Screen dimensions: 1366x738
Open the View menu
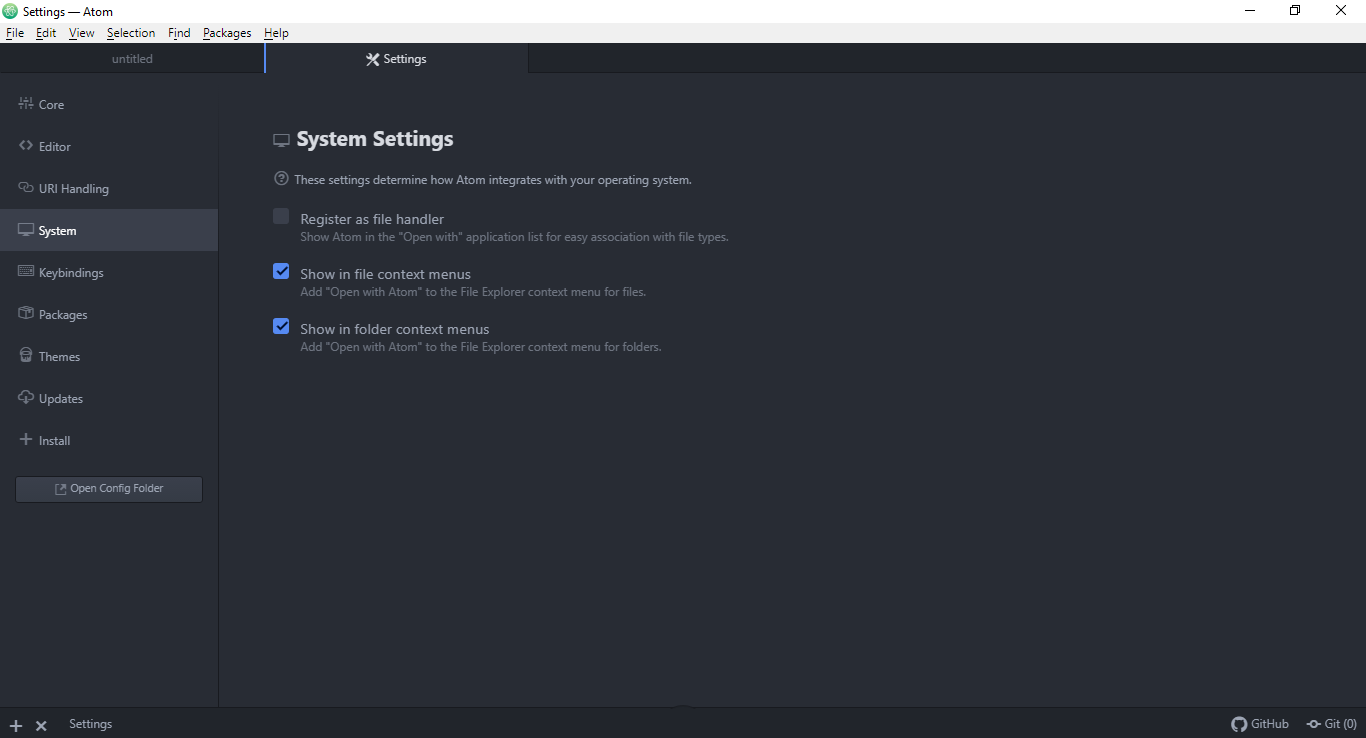(82, 33)
